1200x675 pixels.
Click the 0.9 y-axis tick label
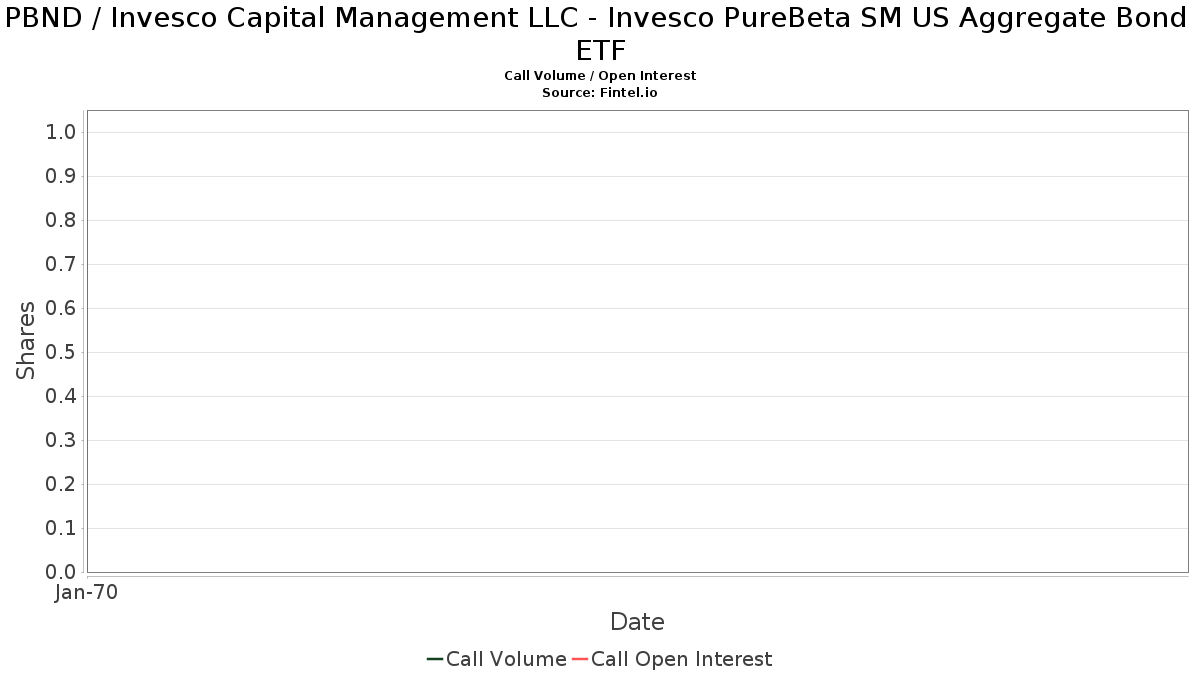click(61, 177)
